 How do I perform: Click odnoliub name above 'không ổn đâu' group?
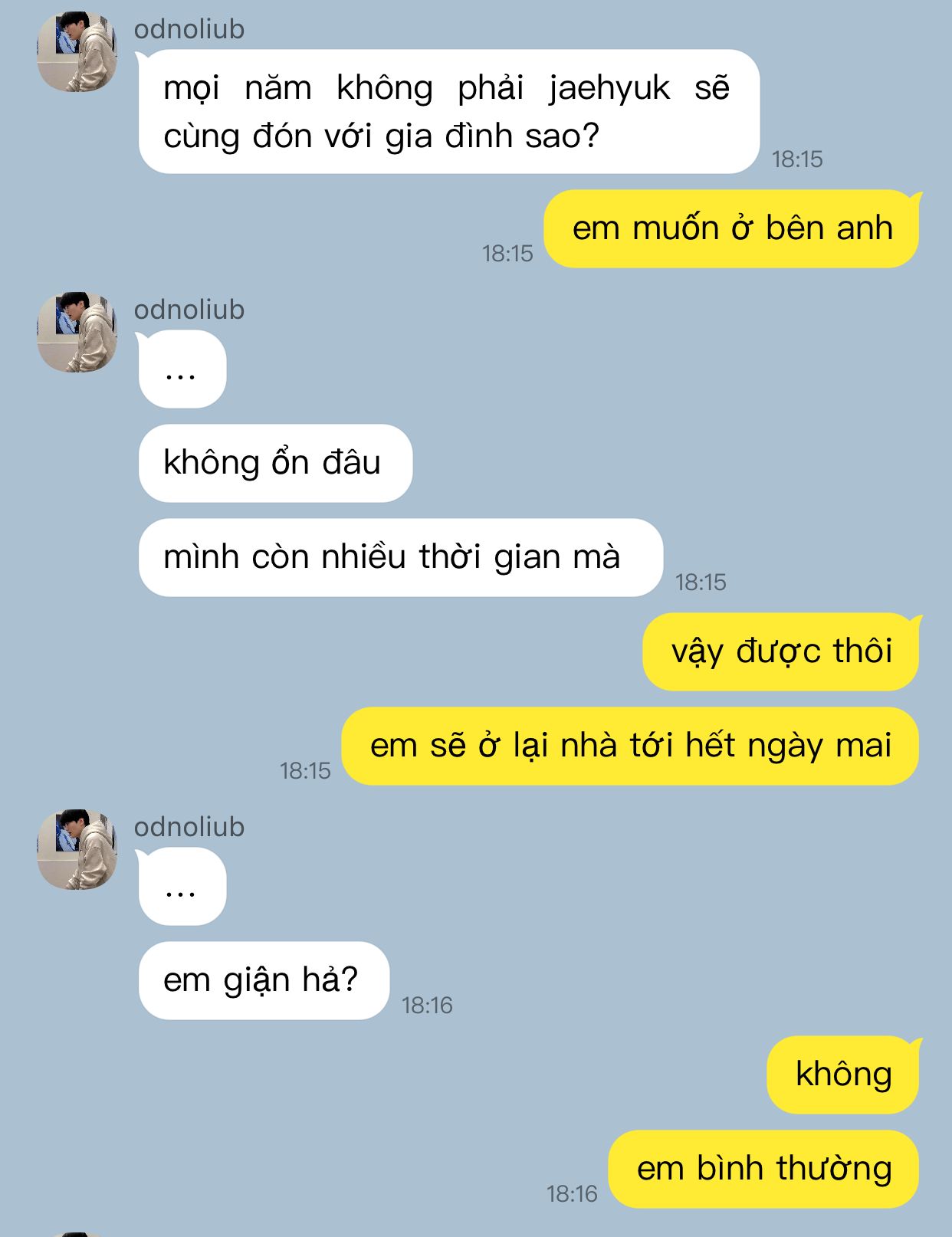click(189, 310)
